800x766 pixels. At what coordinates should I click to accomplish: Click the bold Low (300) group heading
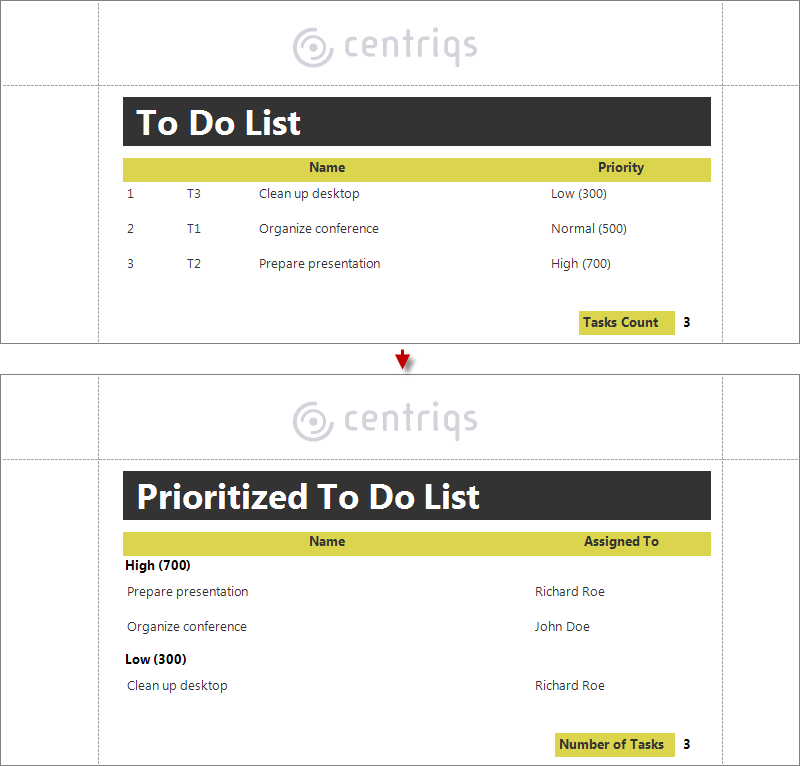156,660
